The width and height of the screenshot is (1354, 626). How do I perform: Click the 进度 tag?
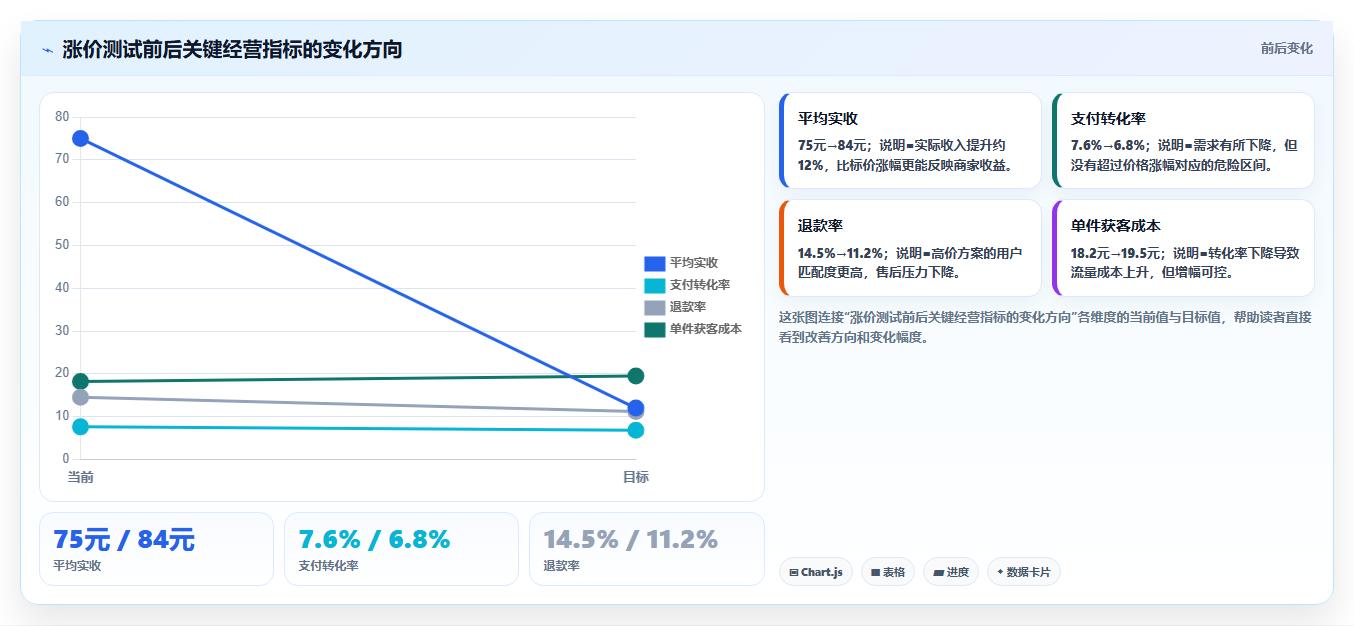click(x=951, y=572)
